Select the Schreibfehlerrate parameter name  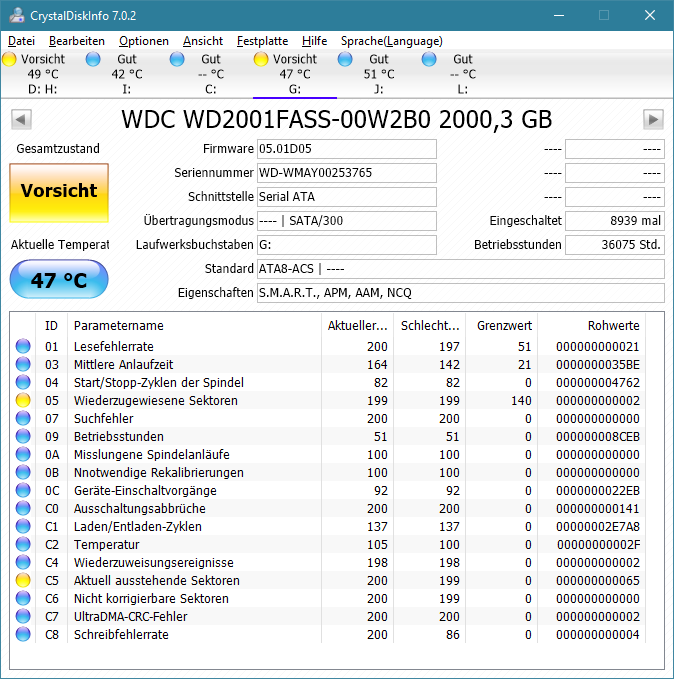click(x=121, y=634)
